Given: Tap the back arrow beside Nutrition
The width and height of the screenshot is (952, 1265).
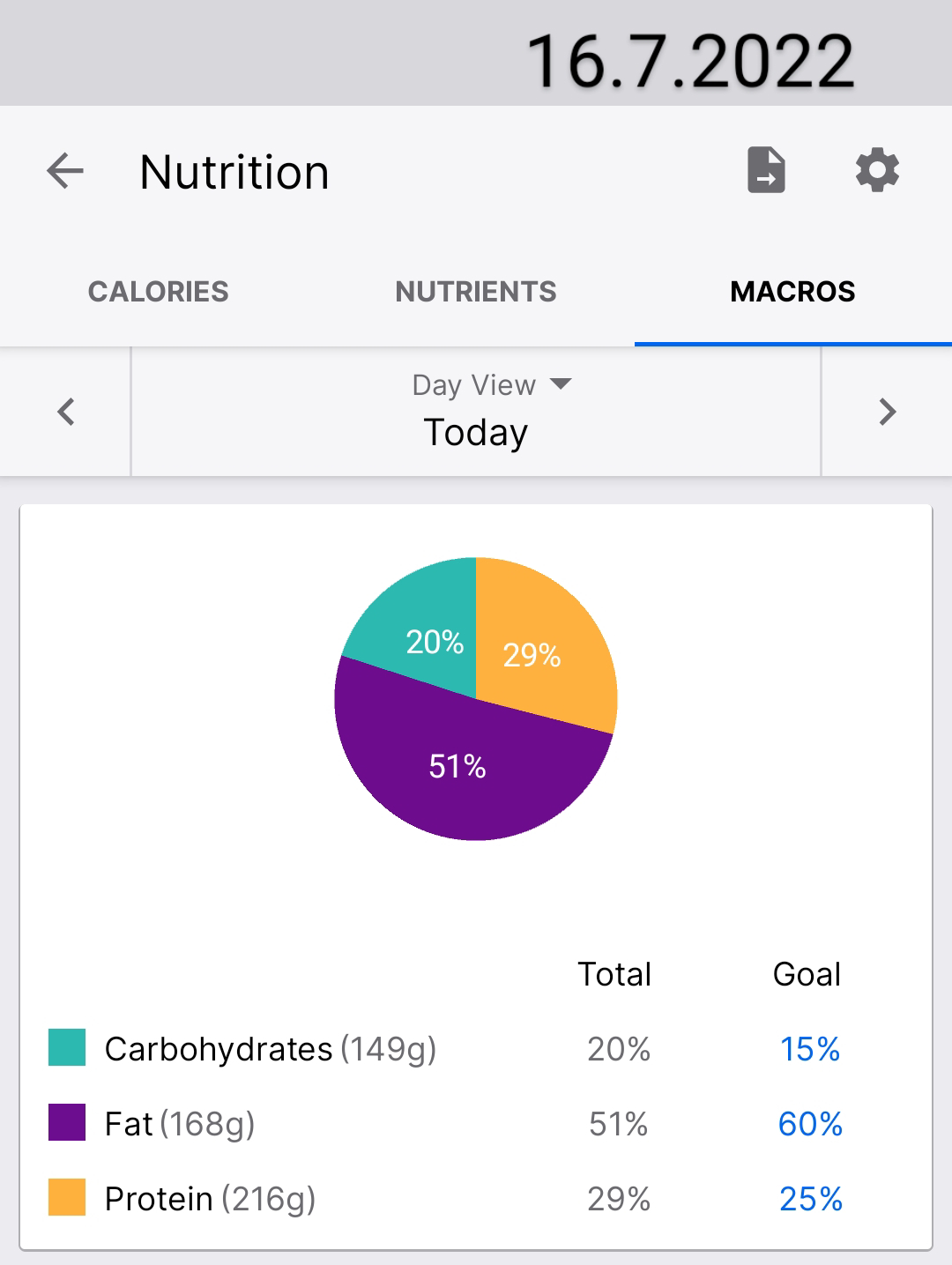Looking at the screenshot, I should coord(65,171).
